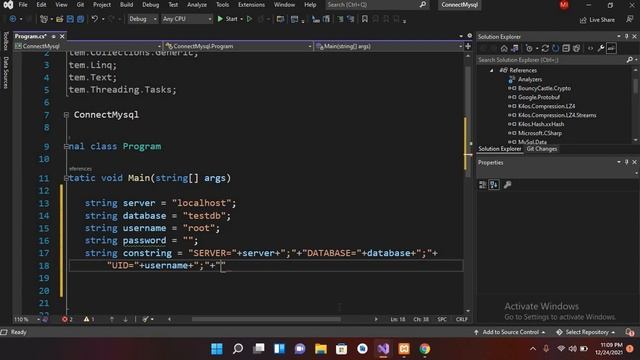Open the Debug configuration dropdown
This screenshot has height=360, width=640.
(142, 19)
